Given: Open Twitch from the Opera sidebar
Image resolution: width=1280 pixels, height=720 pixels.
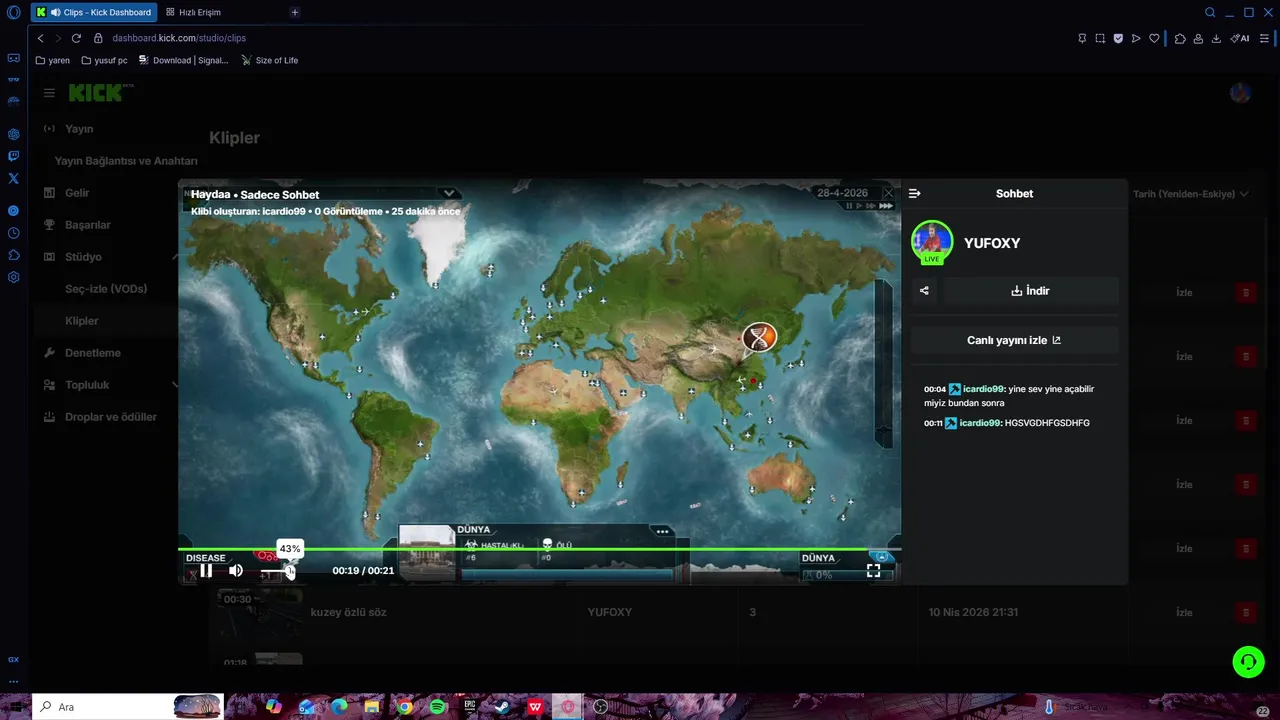Looking at the screenshot, I should click(13, 156).
